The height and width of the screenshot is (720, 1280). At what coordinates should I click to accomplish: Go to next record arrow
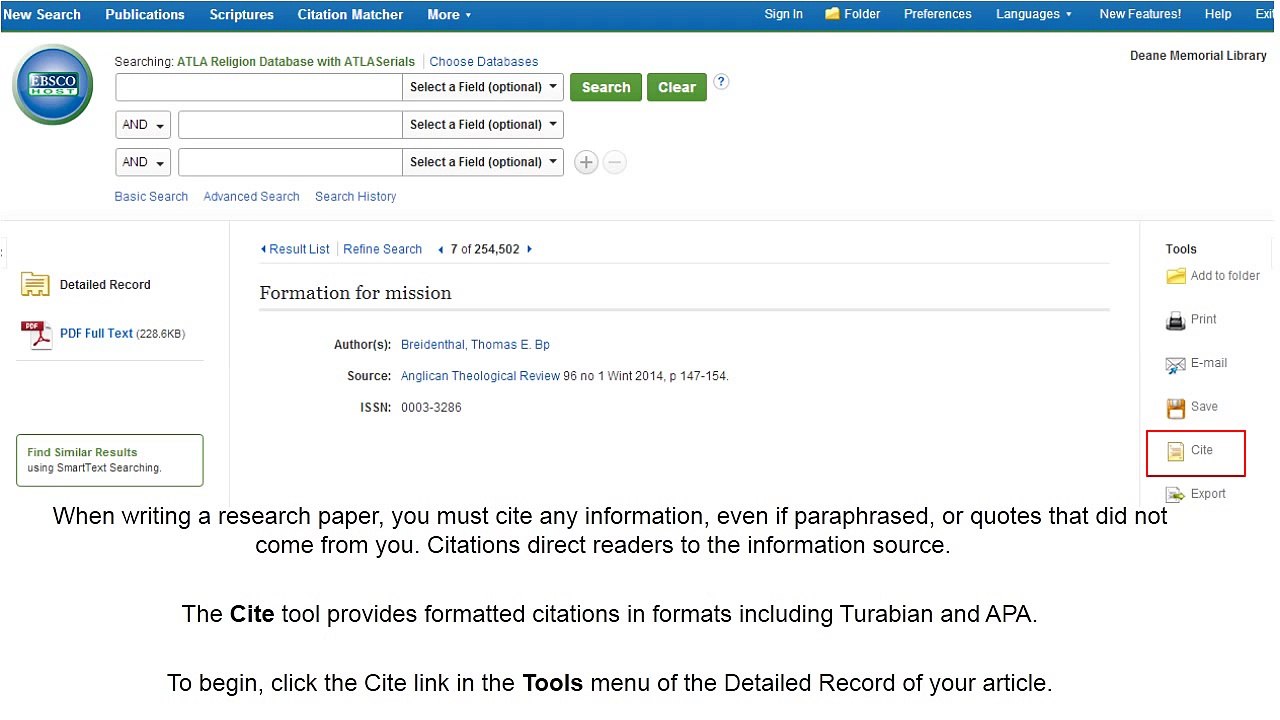(529, 249)
